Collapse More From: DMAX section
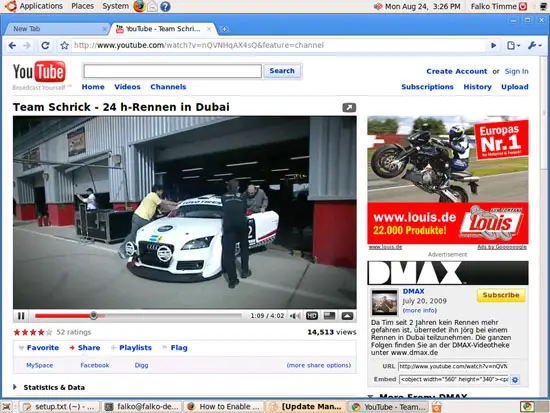550x413 pixels. point(370,397)
